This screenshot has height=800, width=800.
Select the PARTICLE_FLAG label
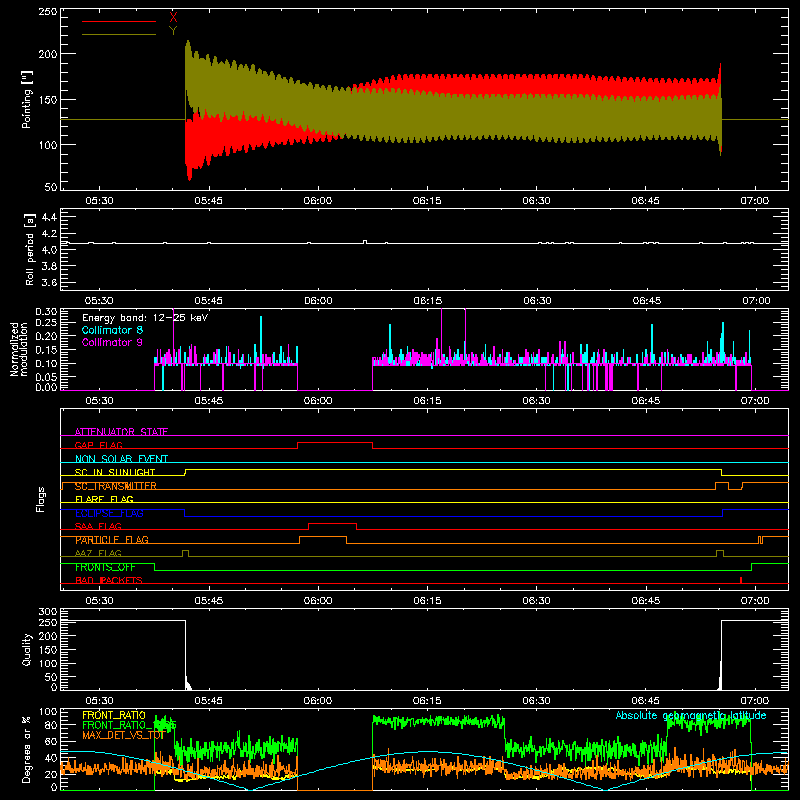coord(112,540)
